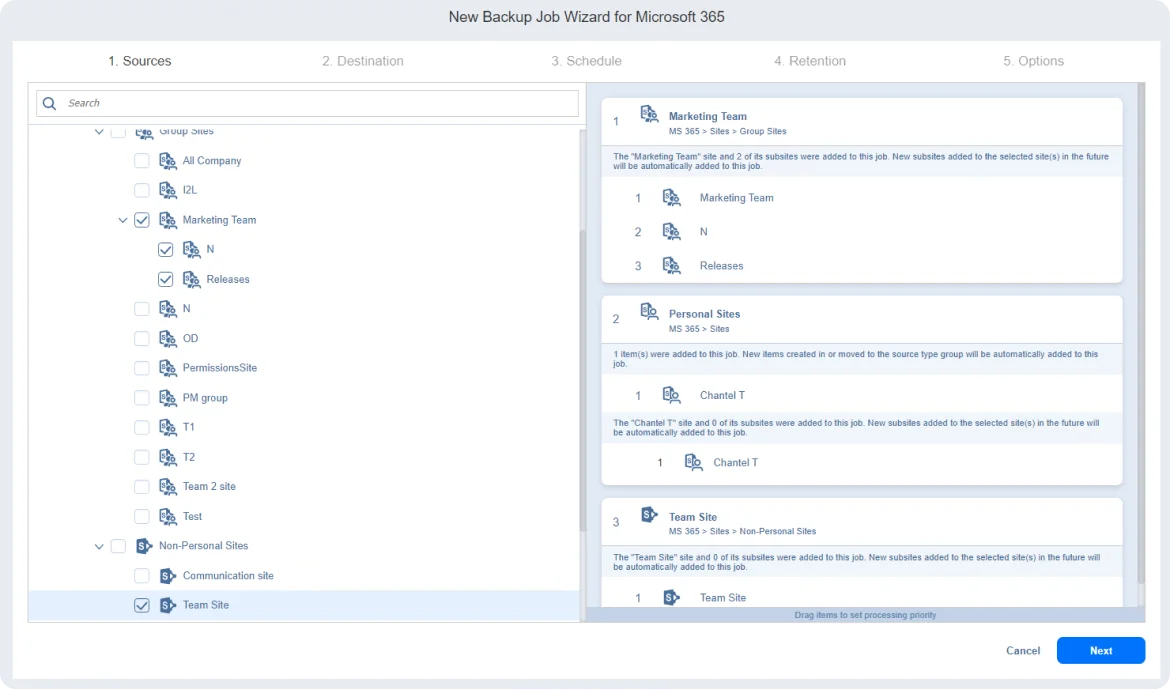Click the Personal Sites header icon in job list
The width and height of the screenshot is (1170, 690).
[649, 312]
